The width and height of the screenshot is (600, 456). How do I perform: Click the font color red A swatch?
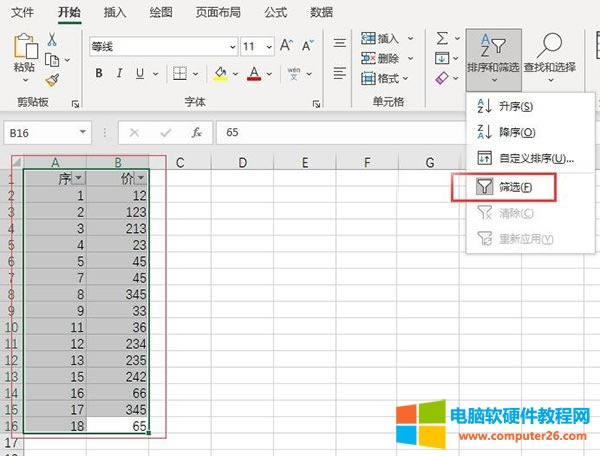254,73
